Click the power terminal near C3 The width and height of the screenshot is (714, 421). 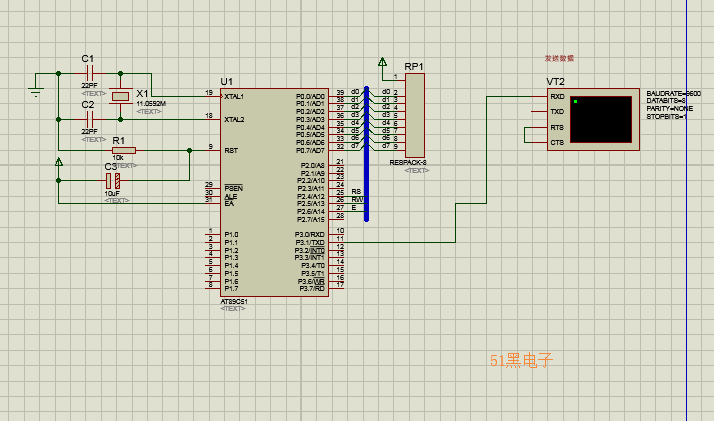[59, 162]
